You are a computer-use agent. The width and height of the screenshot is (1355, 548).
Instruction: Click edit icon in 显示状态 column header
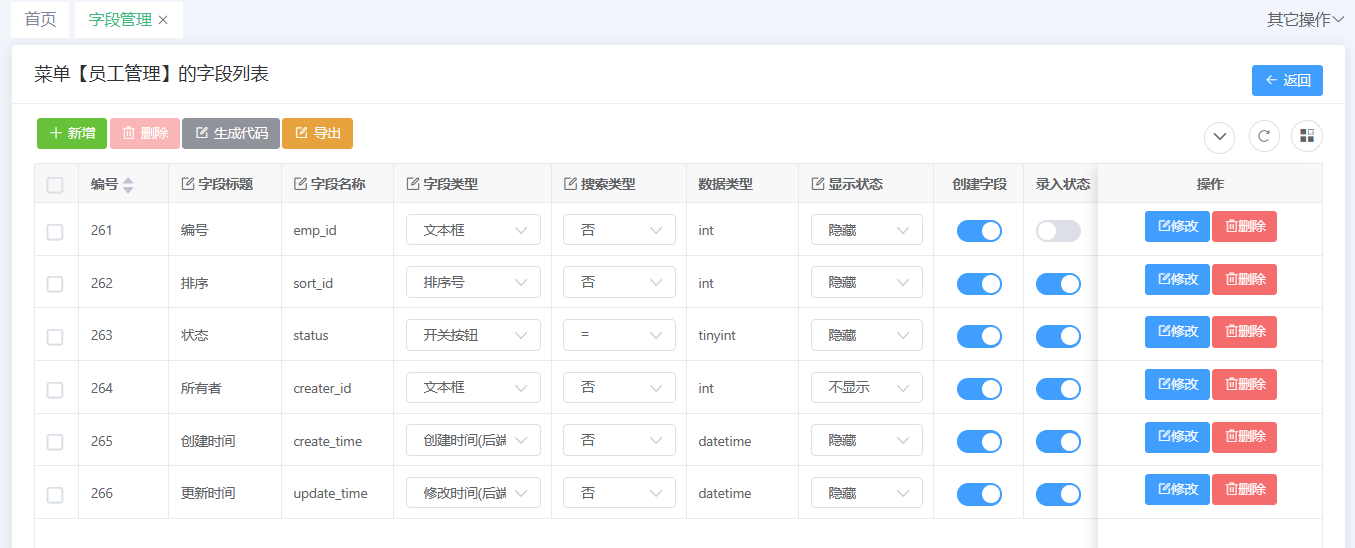tap(817, 184)
